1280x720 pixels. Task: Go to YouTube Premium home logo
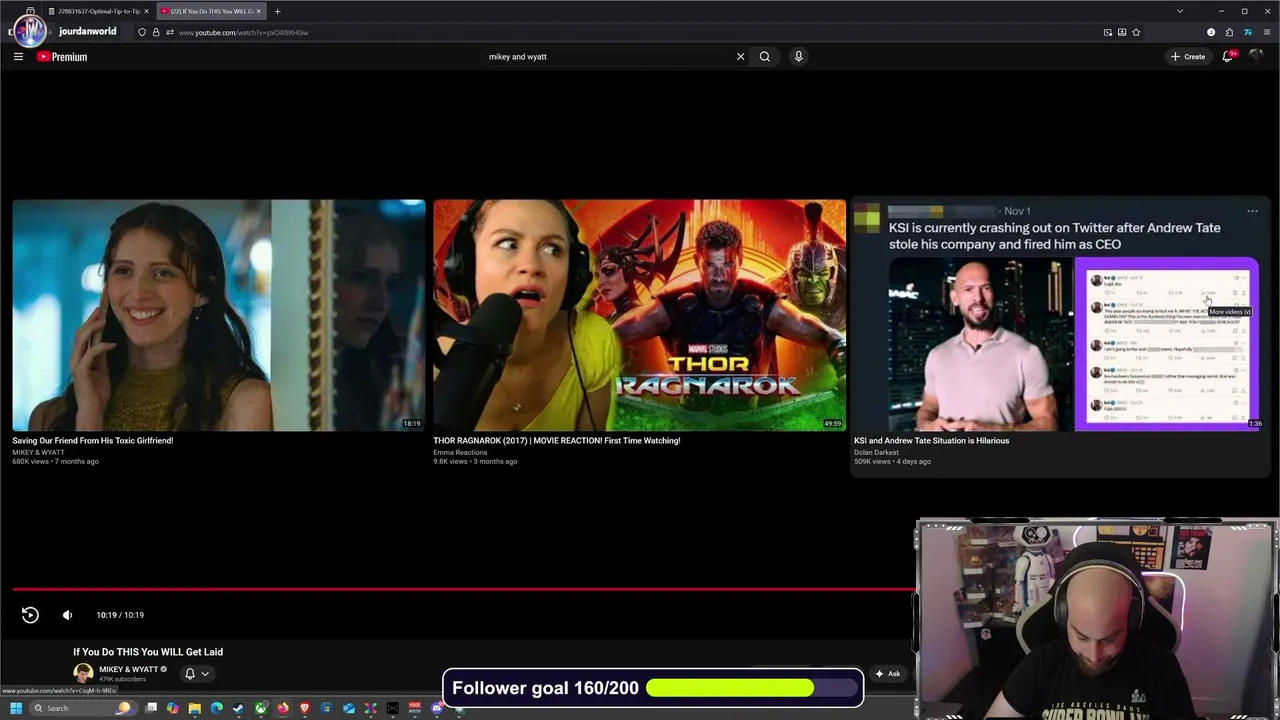(62, 57)
